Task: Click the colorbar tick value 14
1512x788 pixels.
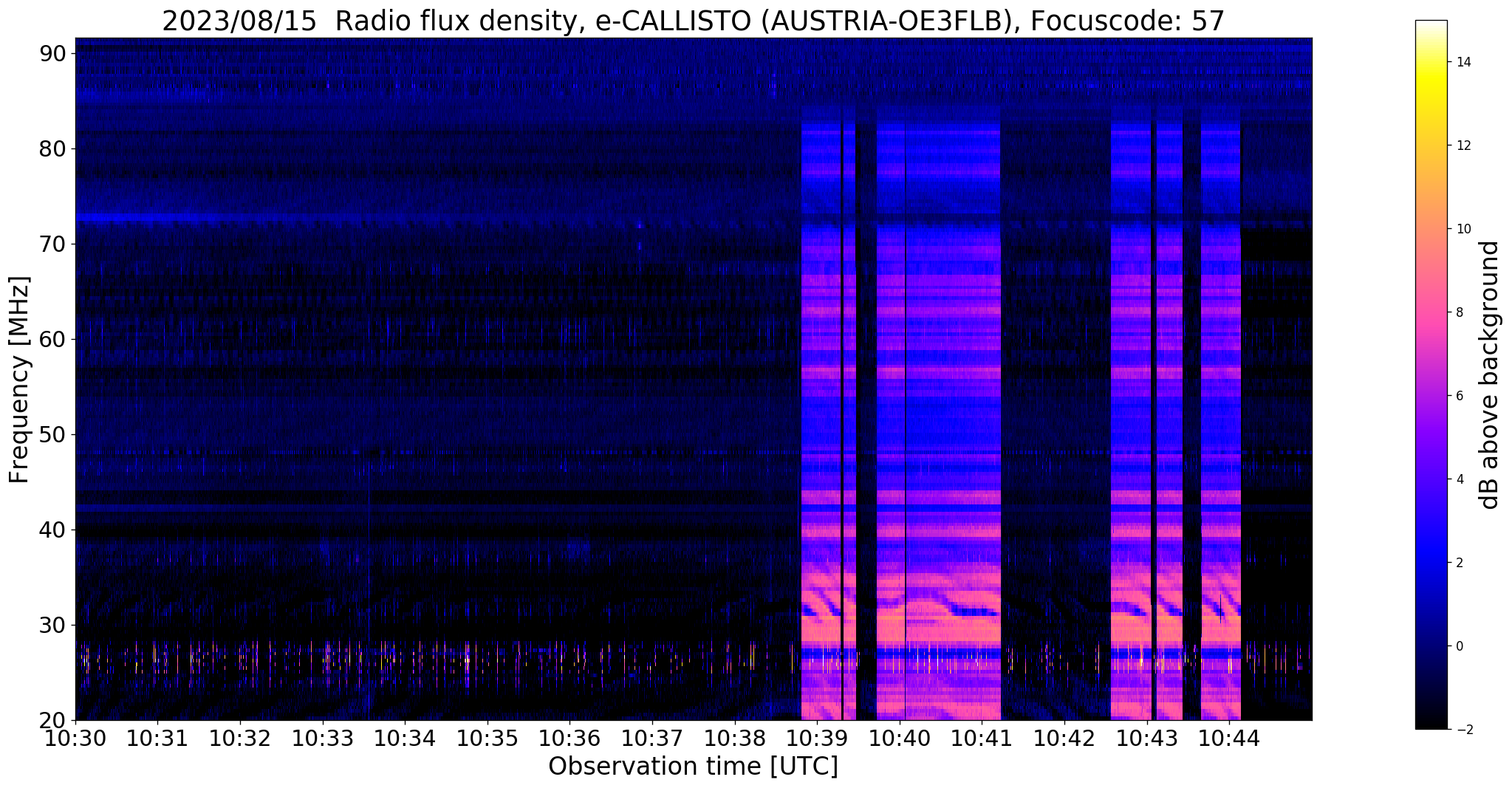Action: (1463, 62)
